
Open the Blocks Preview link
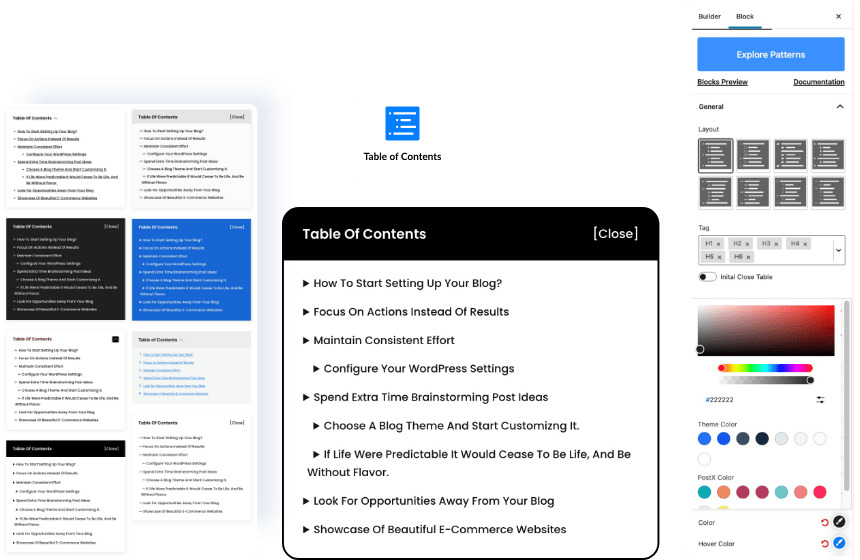coord(722,82)
